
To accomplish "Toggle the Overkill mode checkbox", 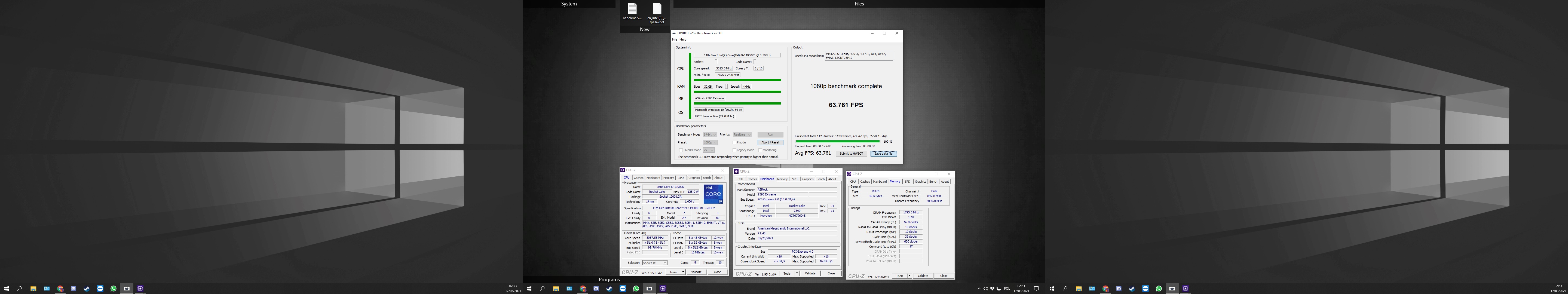I will pos(681,150).
